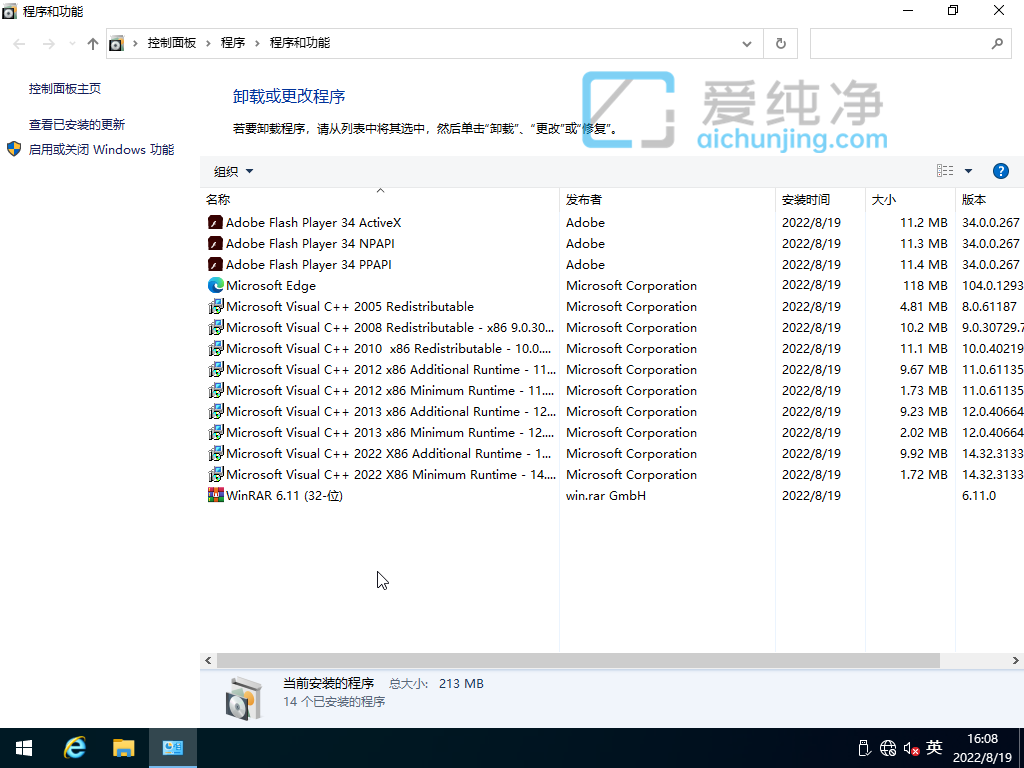This screenshot has width=1024, height=768.
Task: Click the Adobe Flash Player 34 NPAPI icon
Action: pyautogui.click(x=216, y=244)
